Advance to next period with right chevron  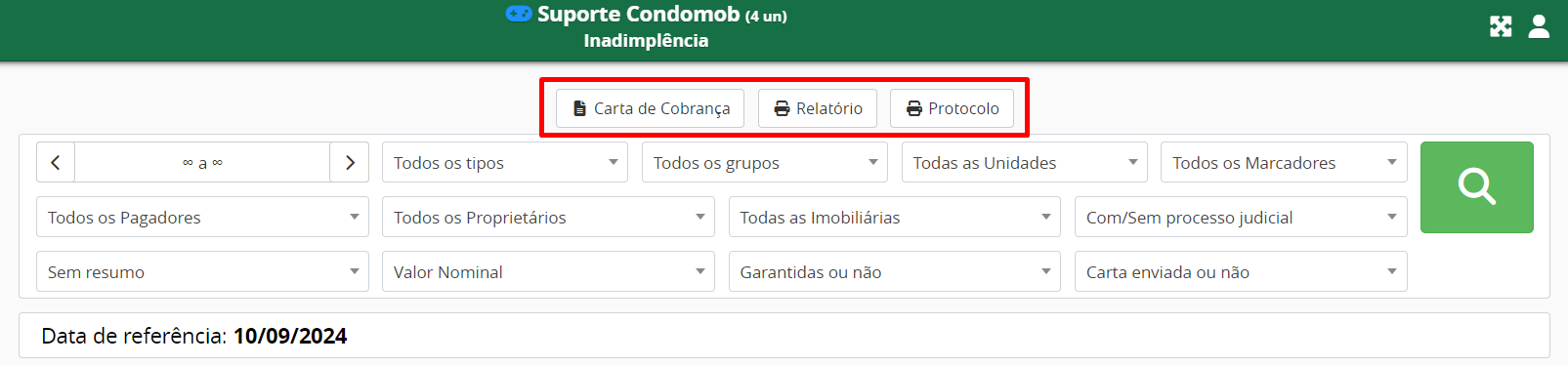coord(350,163)
